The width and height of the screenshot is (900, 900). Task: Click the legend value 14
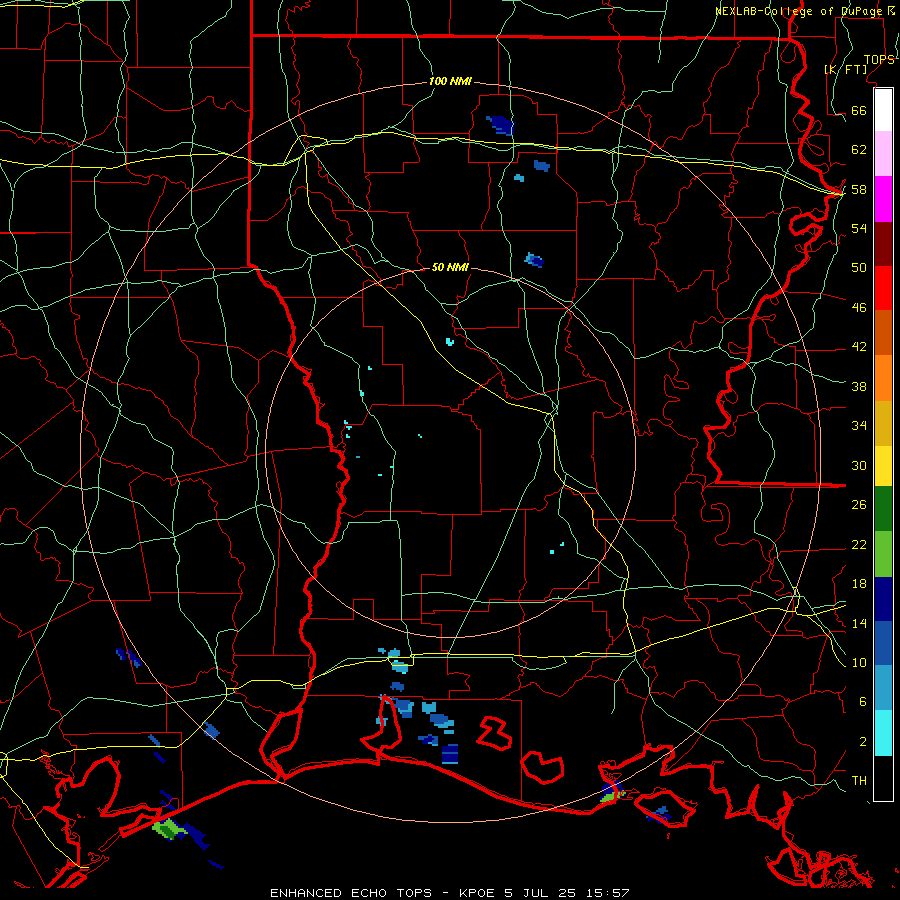859,623
